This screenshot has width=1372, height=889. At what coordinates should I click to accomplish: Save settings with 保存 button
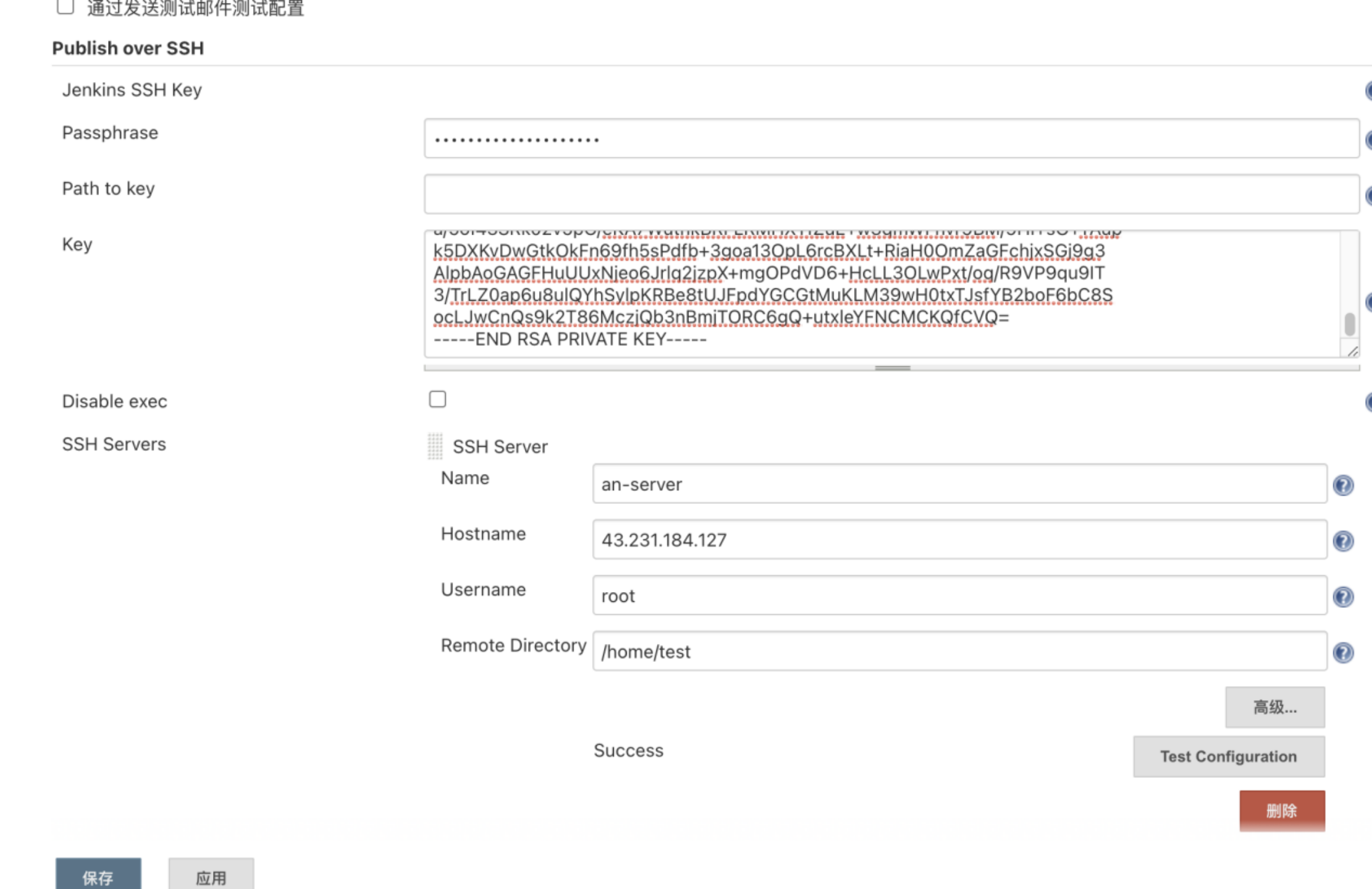point(98,876)
